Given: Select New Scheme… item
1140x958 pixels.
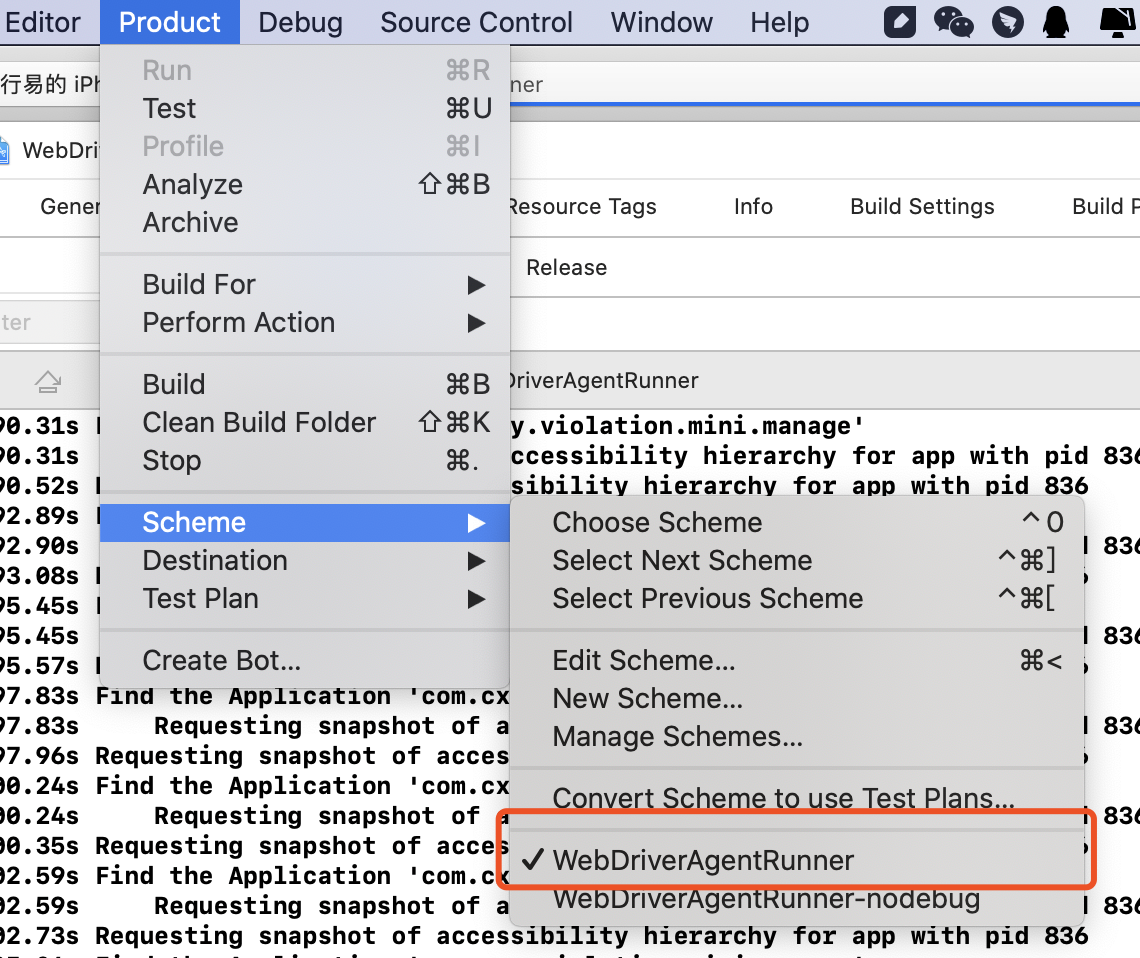Looking at the screenshot, I should [797, 698].
